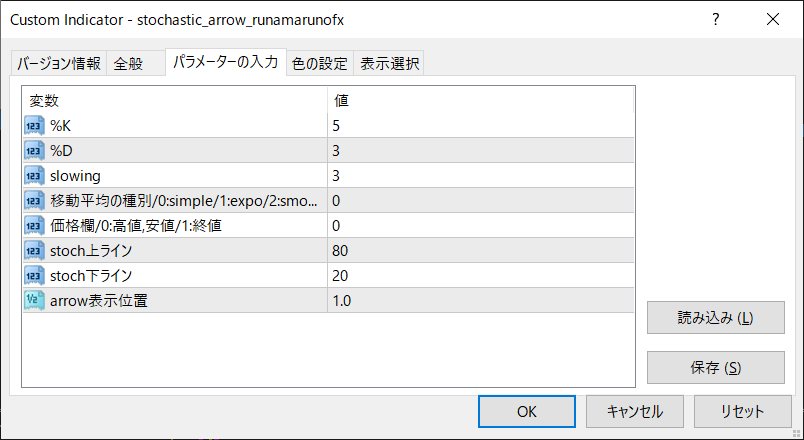Screen dimensions: 804x440
Task: Click the integer icon beside %K
Action: tap(34, 125)
